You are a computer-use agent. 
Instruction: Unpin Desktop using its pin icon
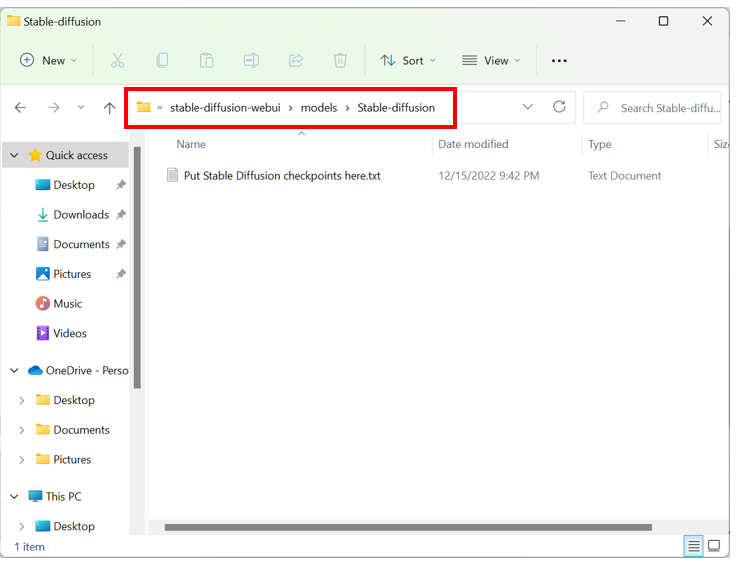point(121,185)
